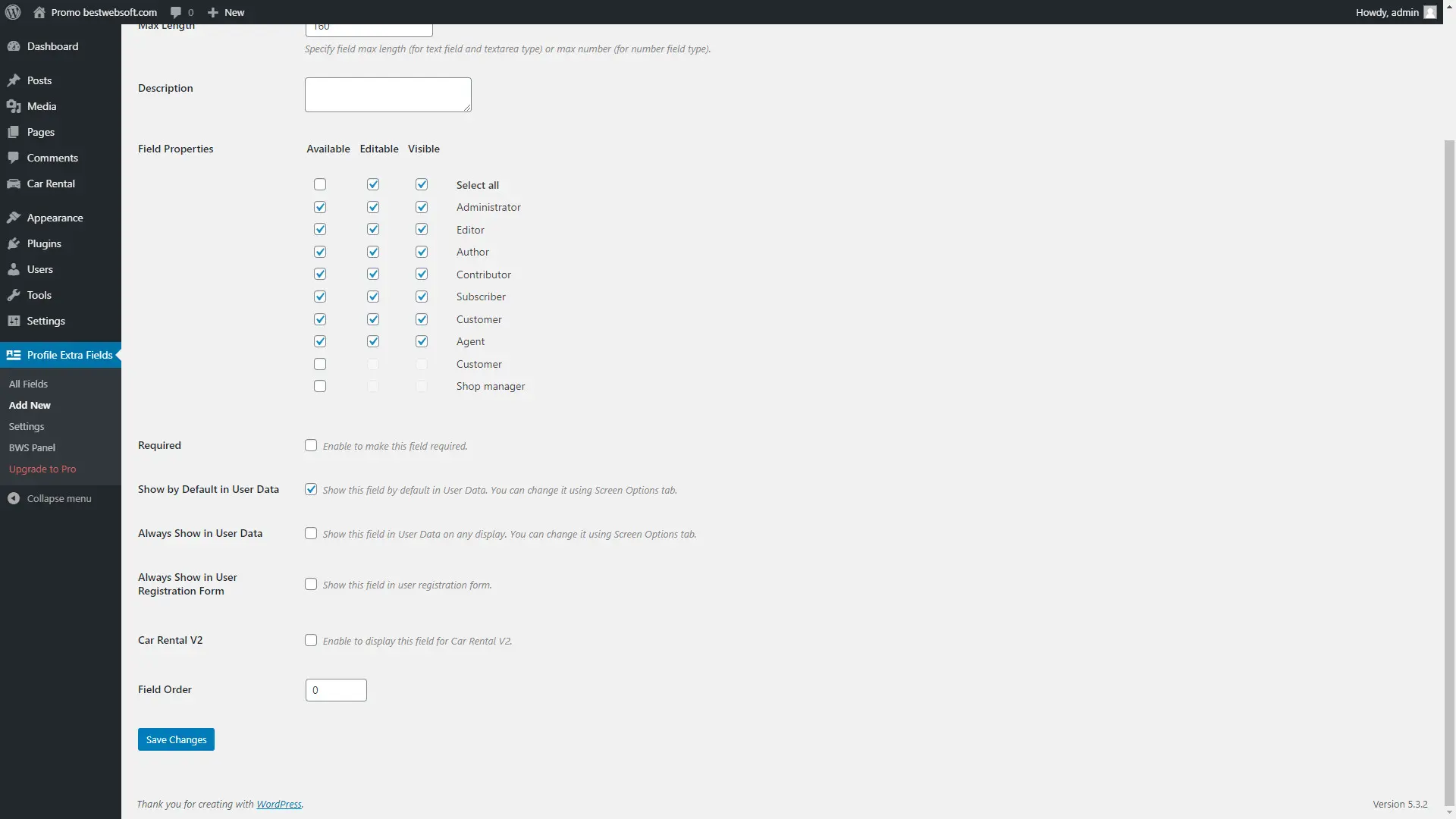Open the Dashboard via its icon

click(x=14, y=46)
